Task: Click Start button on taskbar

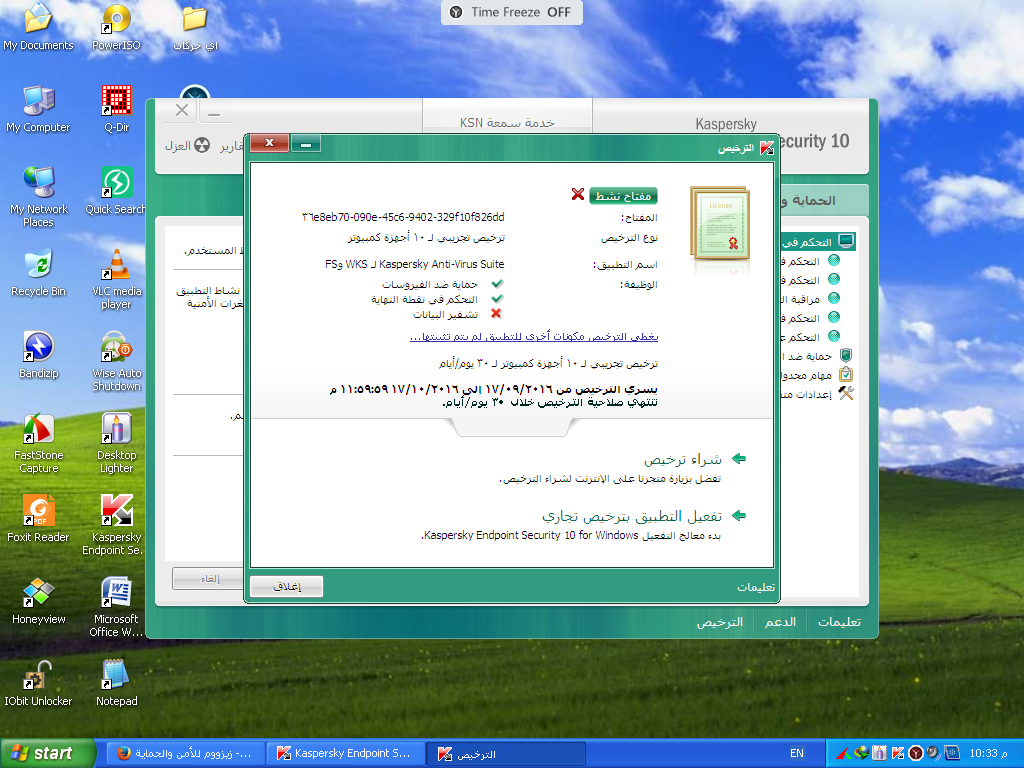Action: (48, 753)
